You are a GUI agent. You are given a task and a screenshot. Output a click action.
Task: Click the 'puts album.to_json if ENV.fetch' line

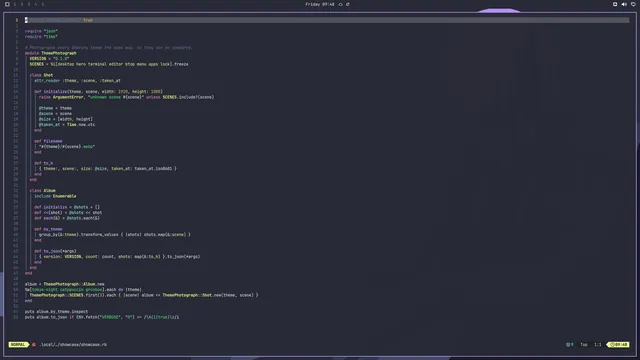(x=102, y=317)
